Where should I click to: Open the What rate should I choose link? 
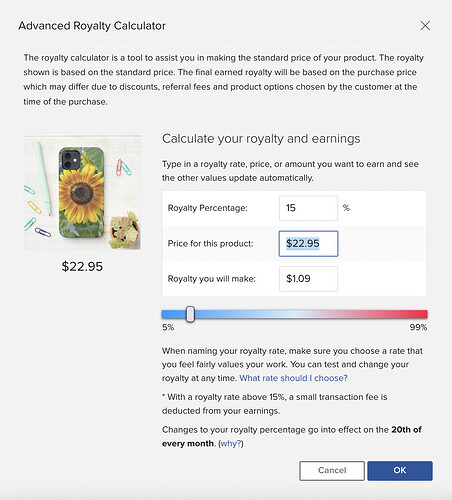pyautogui.click(x=293, y=378)
